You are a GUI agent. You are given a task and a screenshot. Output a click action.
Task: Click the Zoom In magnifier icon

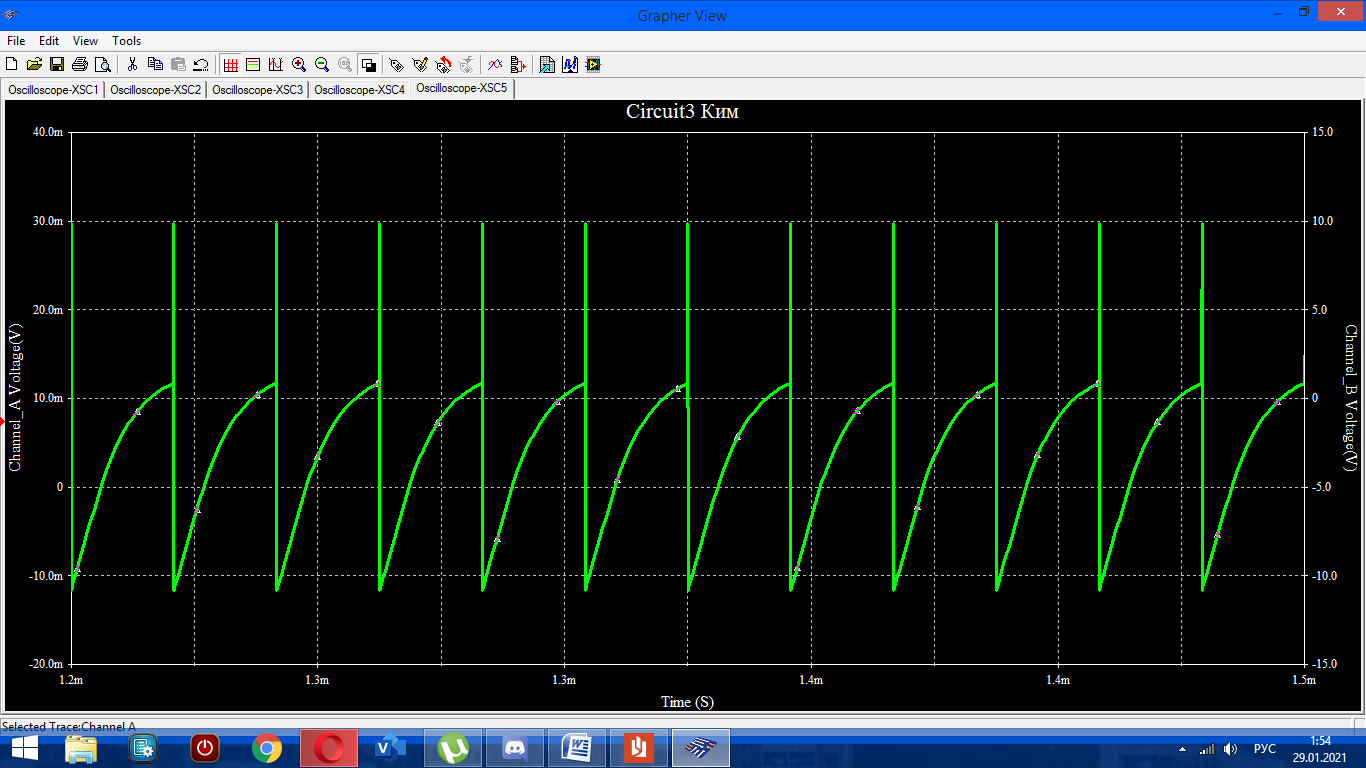tap(299, 65)
